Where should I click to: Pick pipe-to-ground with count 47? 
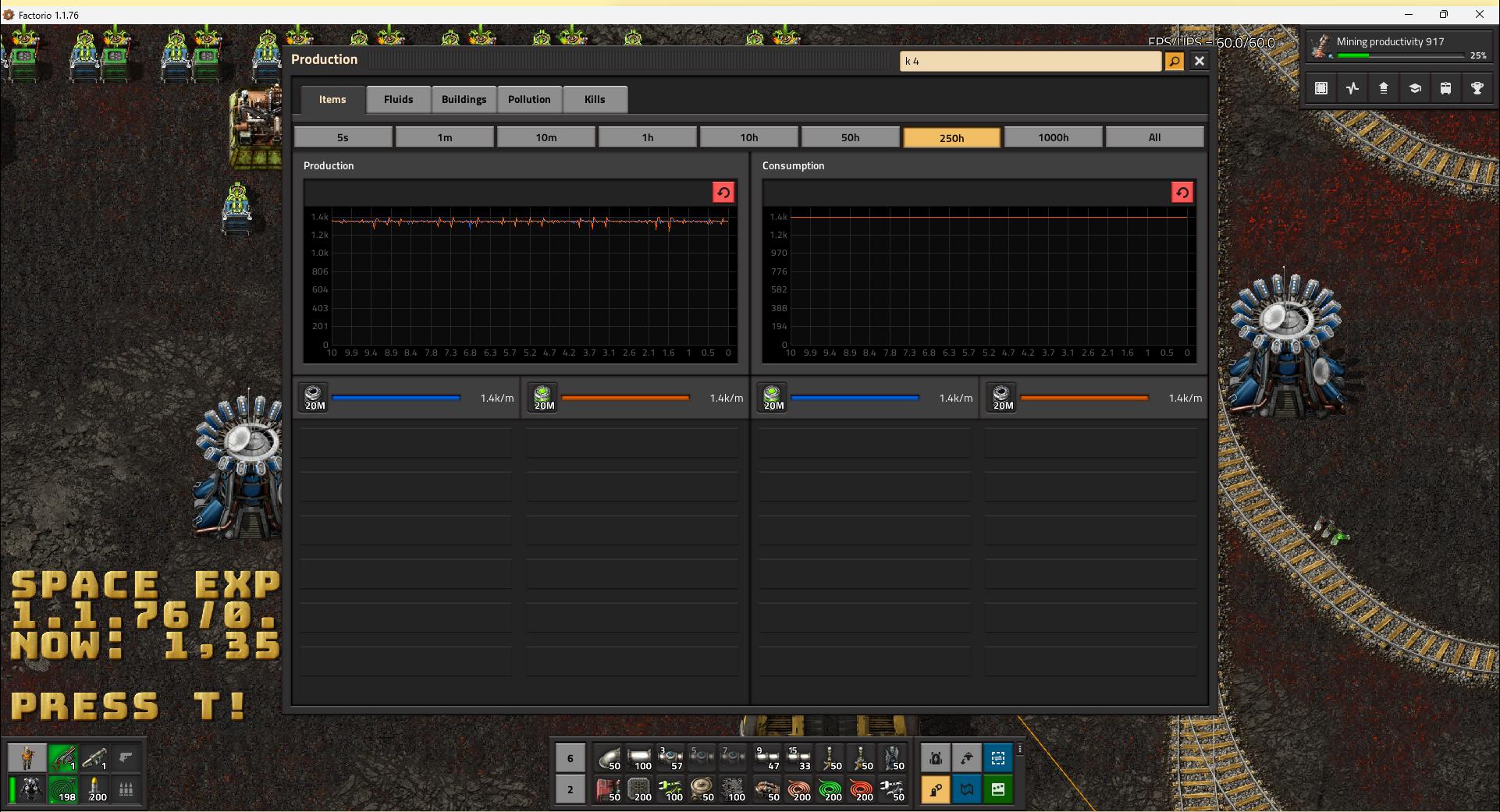(767, 757)
